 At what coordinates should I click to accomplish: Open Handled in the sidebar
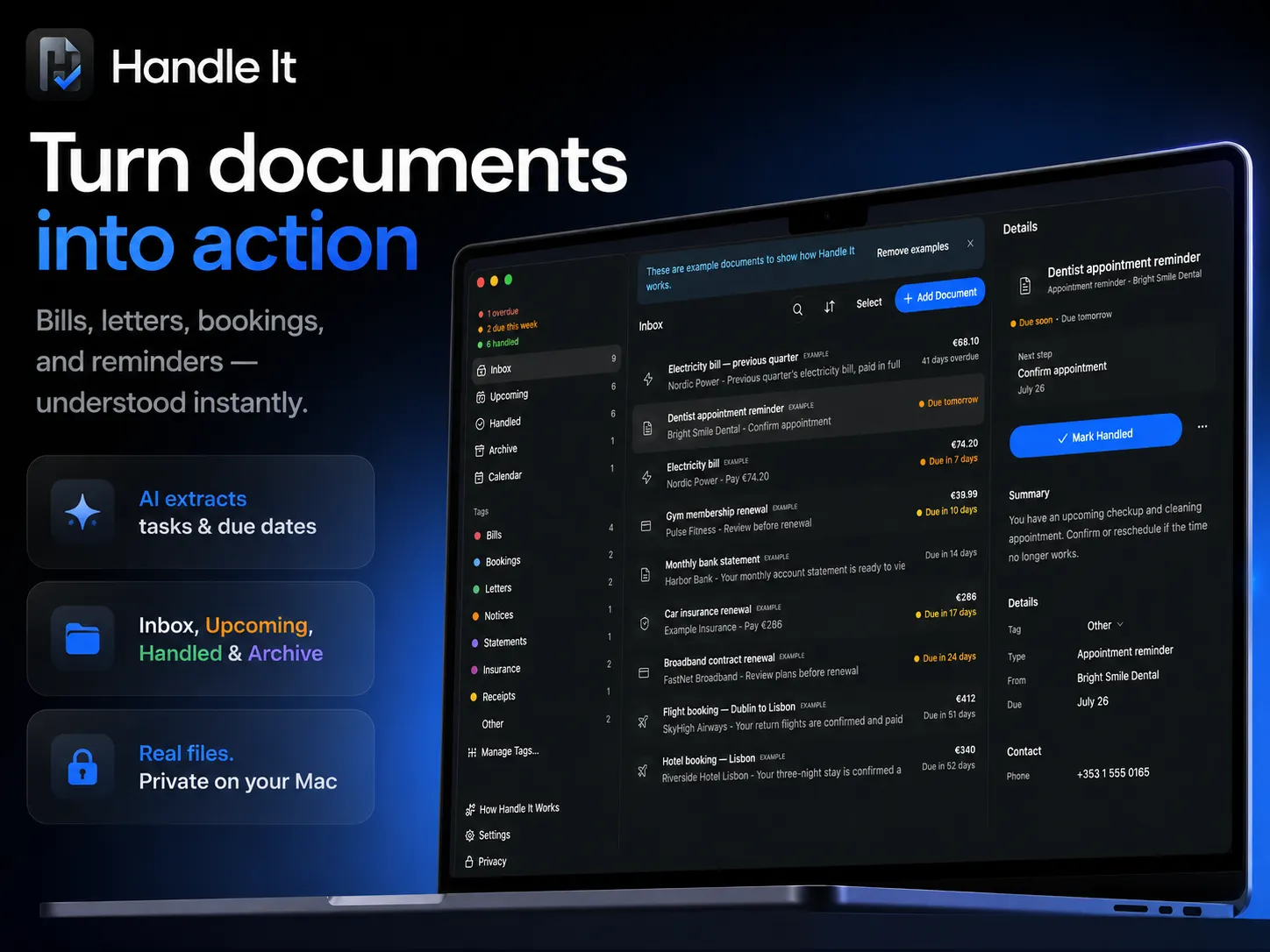coord(546,419)
